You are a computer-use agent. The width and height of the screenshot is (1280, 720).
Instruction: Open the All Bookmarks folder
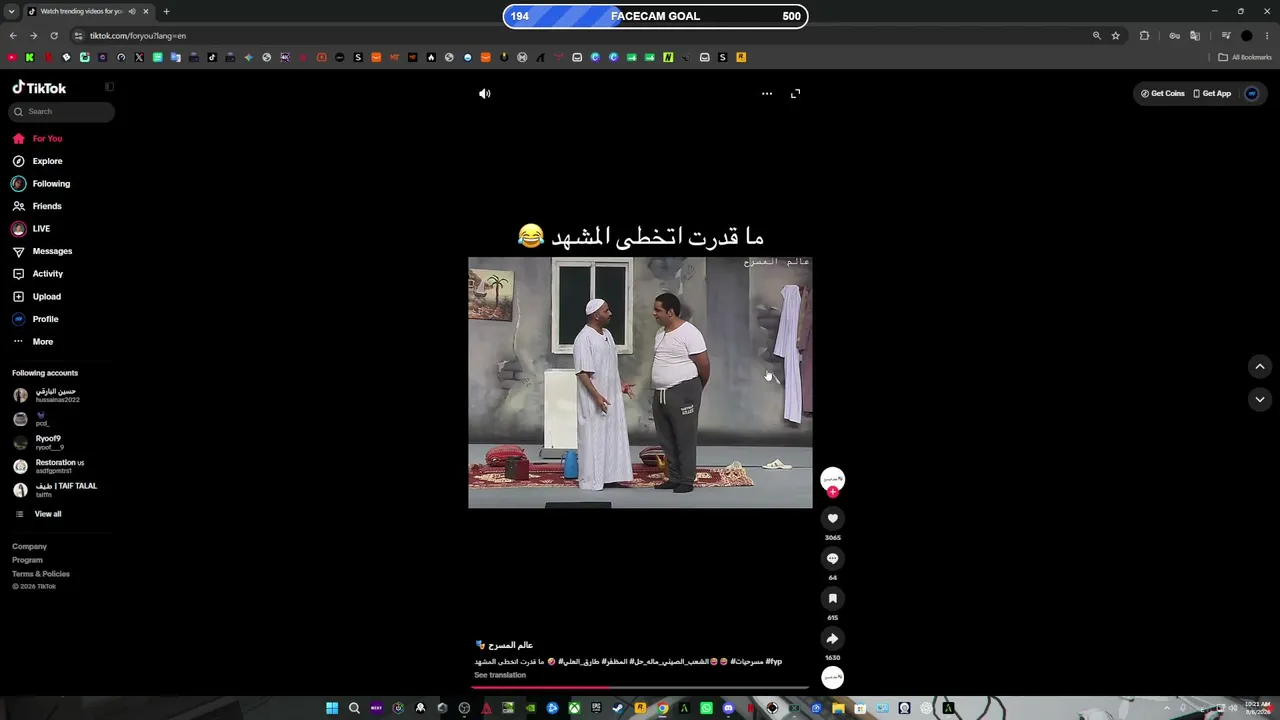(1245, 58)
